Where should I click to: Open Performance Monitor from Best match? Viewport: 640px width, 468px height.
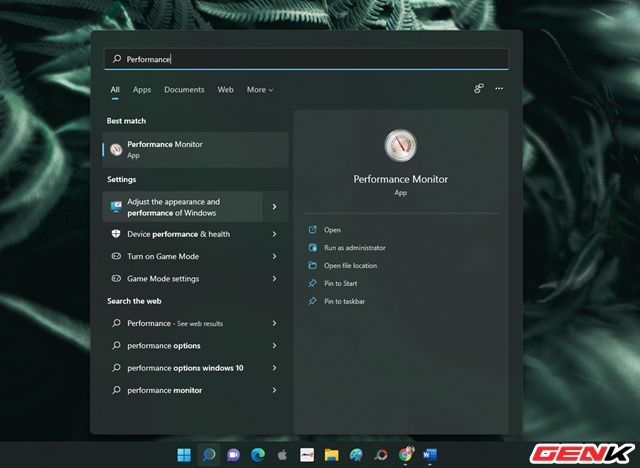pos(195,149)
